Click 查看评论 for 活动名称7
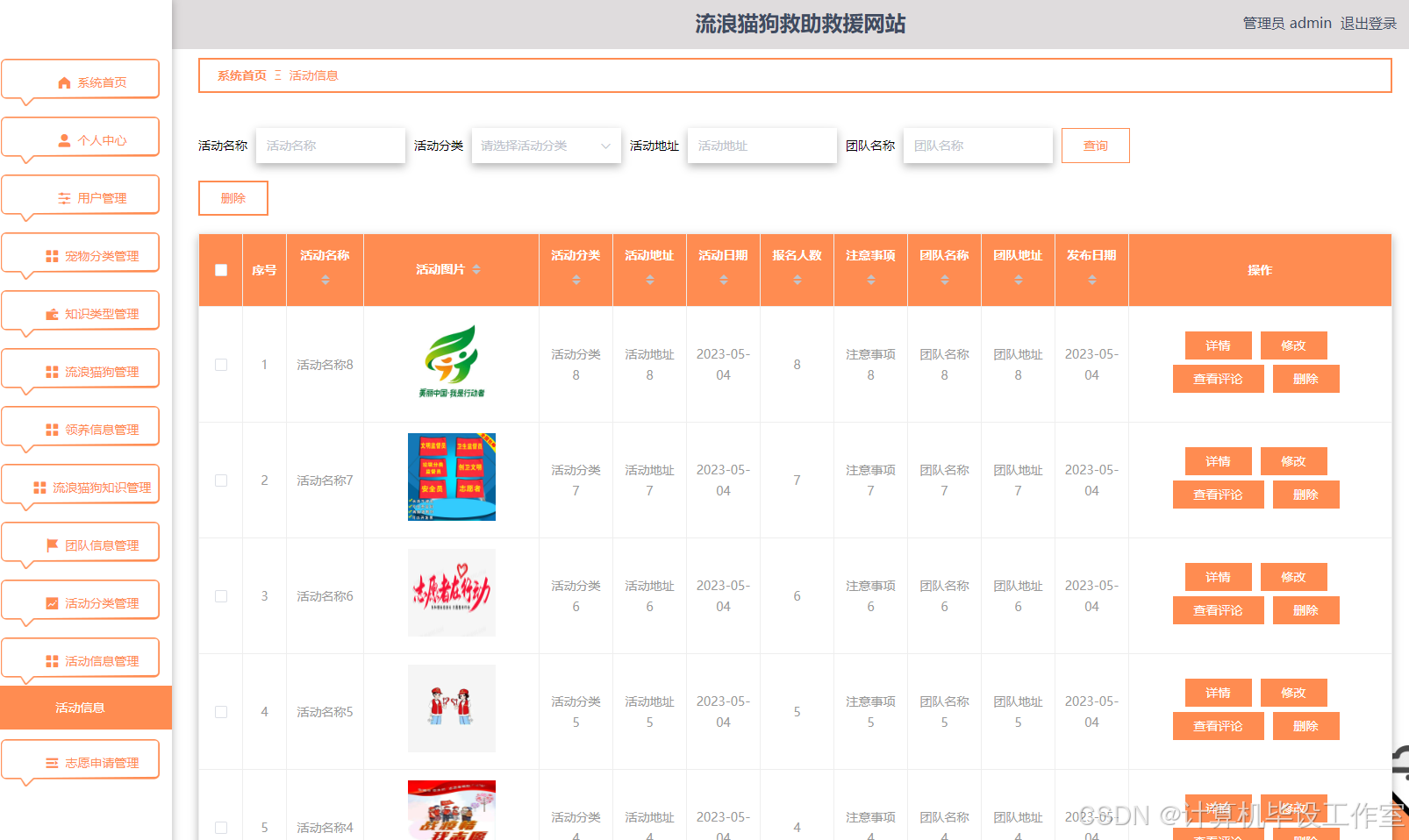1409x840 pixels. (1219, 495)
